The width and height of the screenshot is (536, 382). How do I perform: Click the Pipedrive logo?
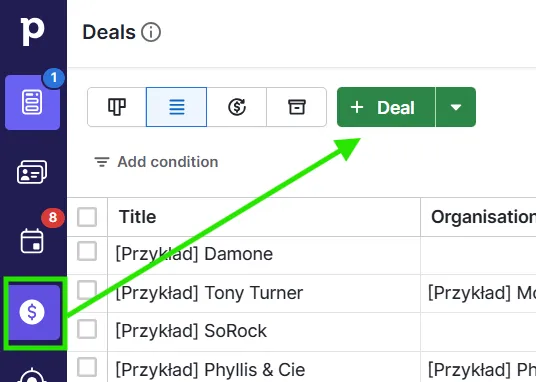32,31
